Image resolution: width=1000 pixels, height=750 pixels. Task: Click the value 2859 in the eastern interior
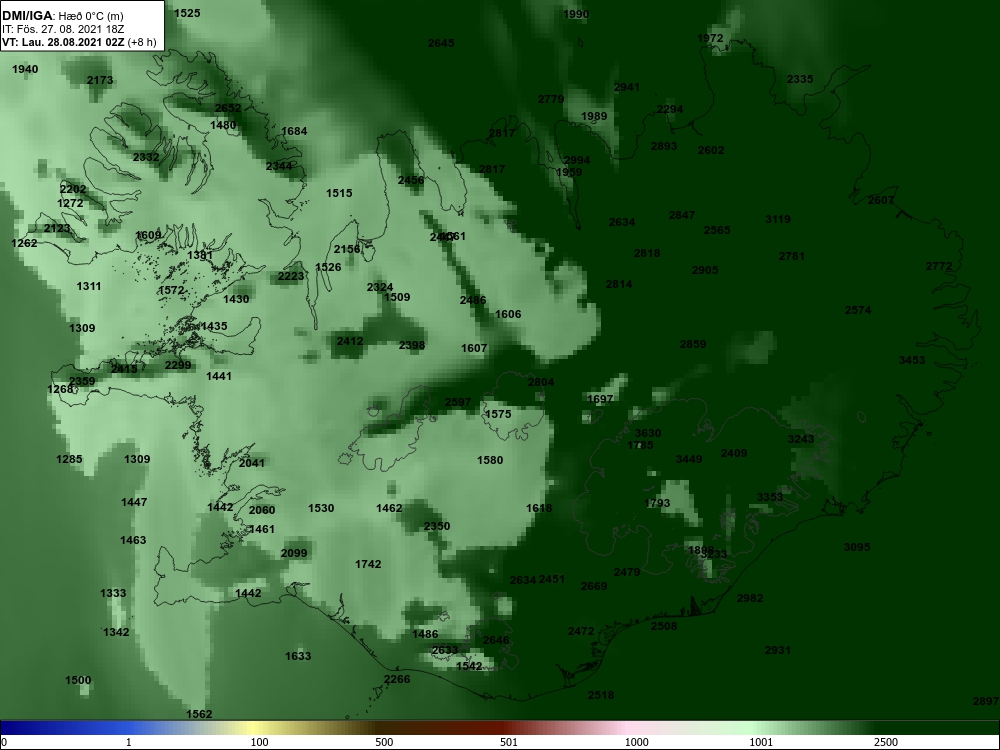point(693,344)
